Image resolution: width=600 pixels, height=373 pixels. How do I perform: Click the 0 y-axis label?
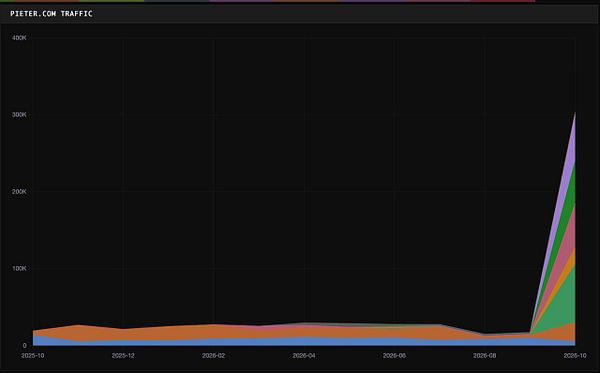[x=24, y=345]
